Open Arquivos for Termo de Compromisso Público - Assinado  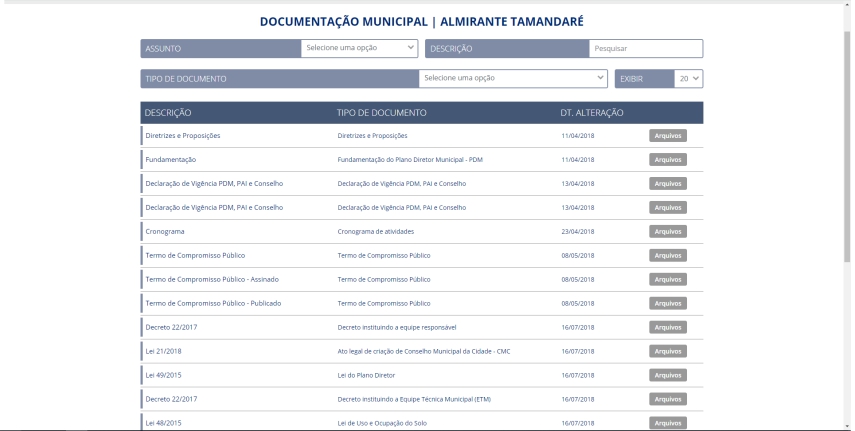[667, 280]
